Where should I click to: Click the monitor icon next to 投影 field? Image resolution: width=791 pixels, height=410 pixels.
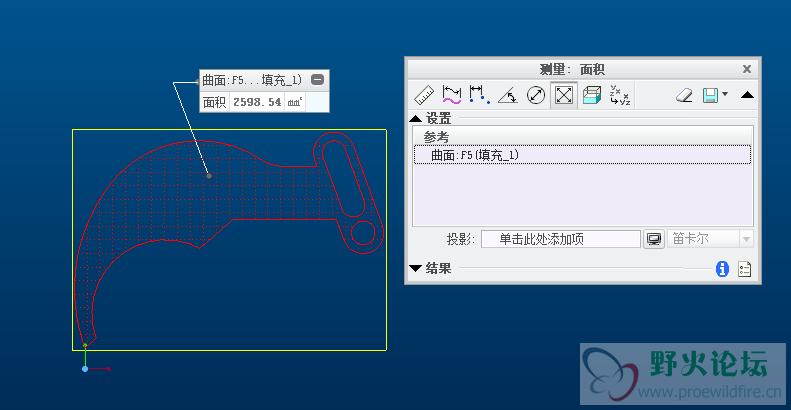click(654, 239)
